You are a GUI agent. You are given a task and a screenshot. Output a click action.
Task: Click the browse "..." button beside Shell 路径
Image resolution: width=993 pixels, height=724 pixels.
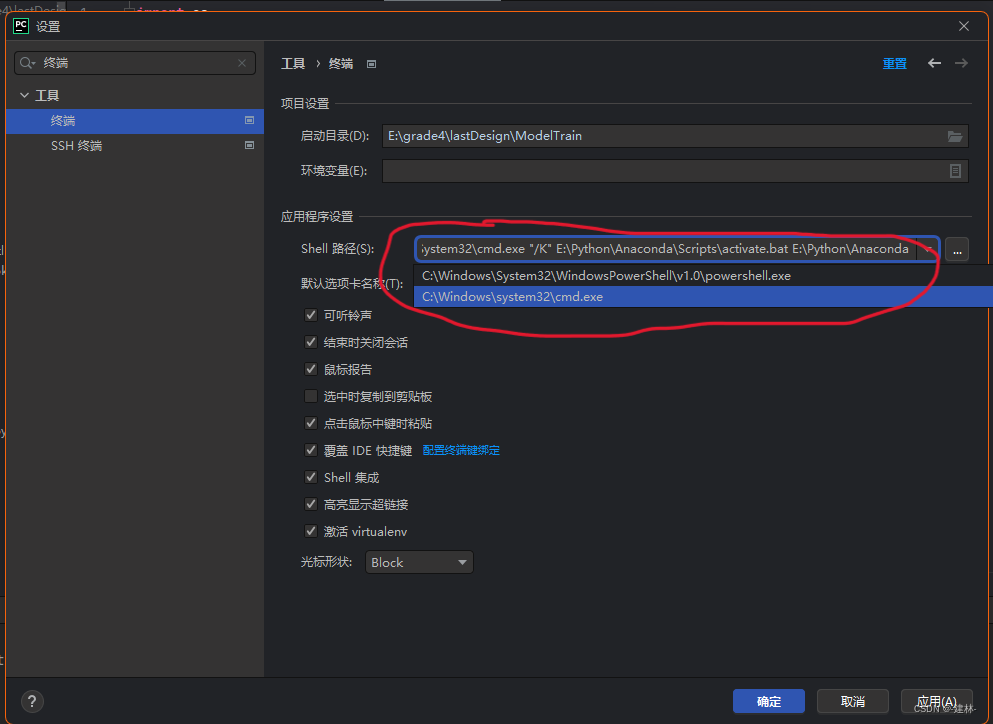[x=957, y=249]
